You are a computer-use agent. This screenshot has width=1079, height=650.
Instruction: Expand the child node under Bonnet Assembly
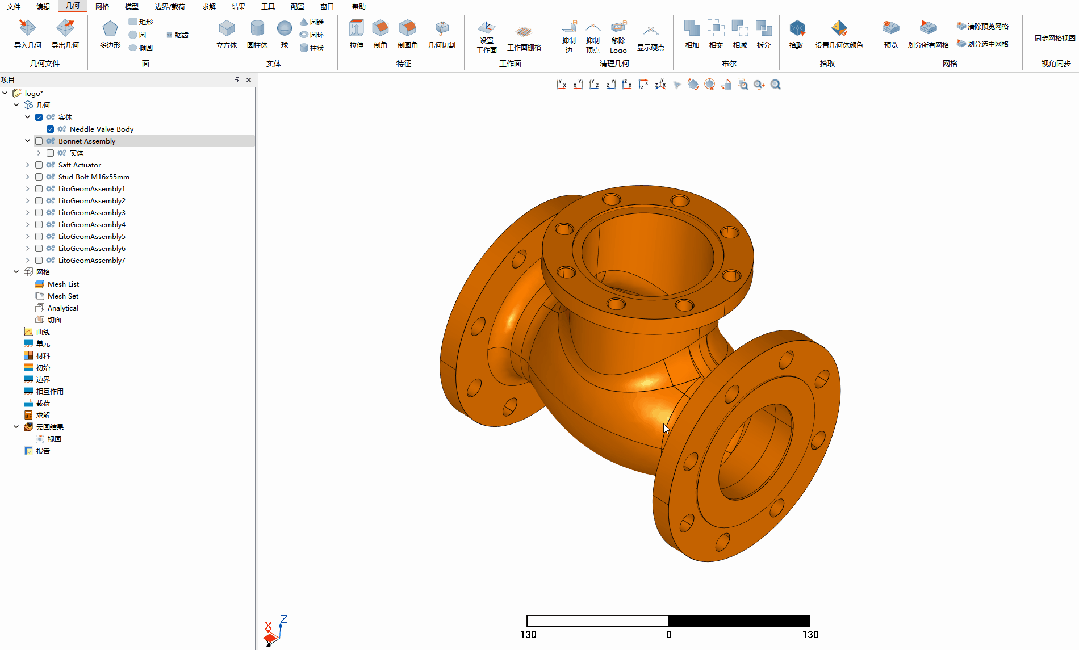tap(39, 153)
